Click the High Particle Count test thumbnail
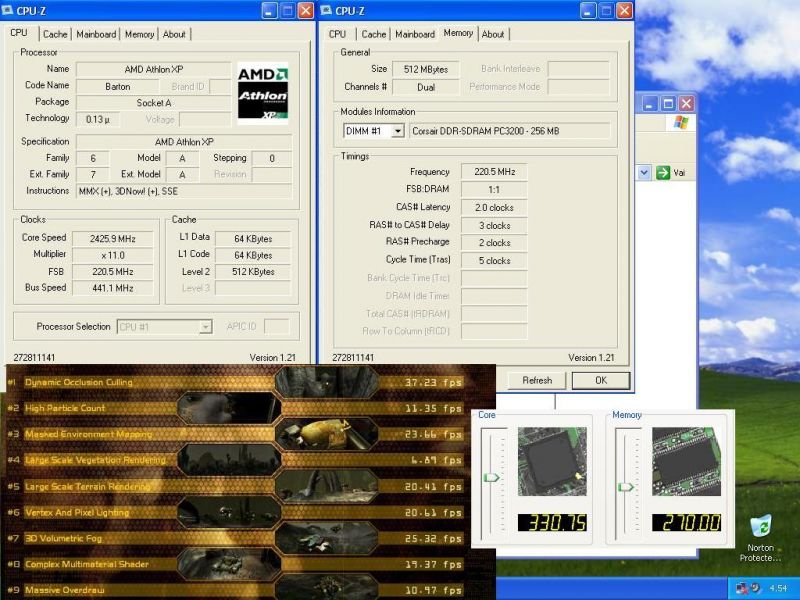Viewport: 800px width, 600px height. [229, 408]
